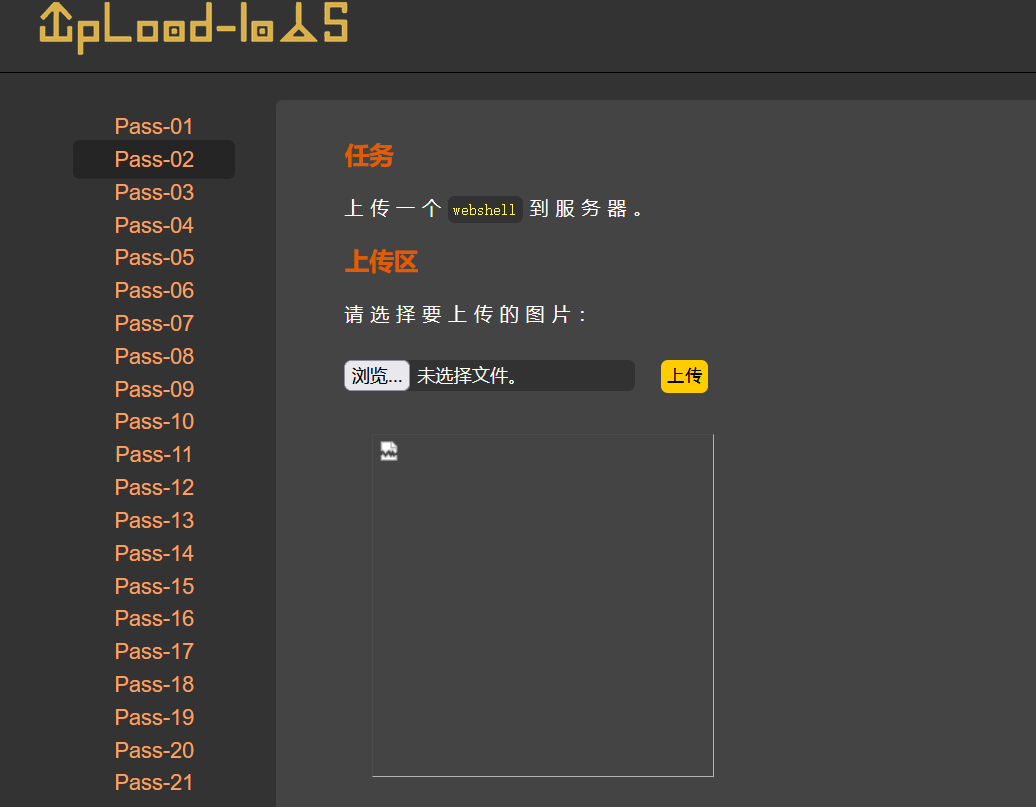Select Pass-10 in sidebar
This screenshot has height=807, width=1036.
click(x=154, y=421)
